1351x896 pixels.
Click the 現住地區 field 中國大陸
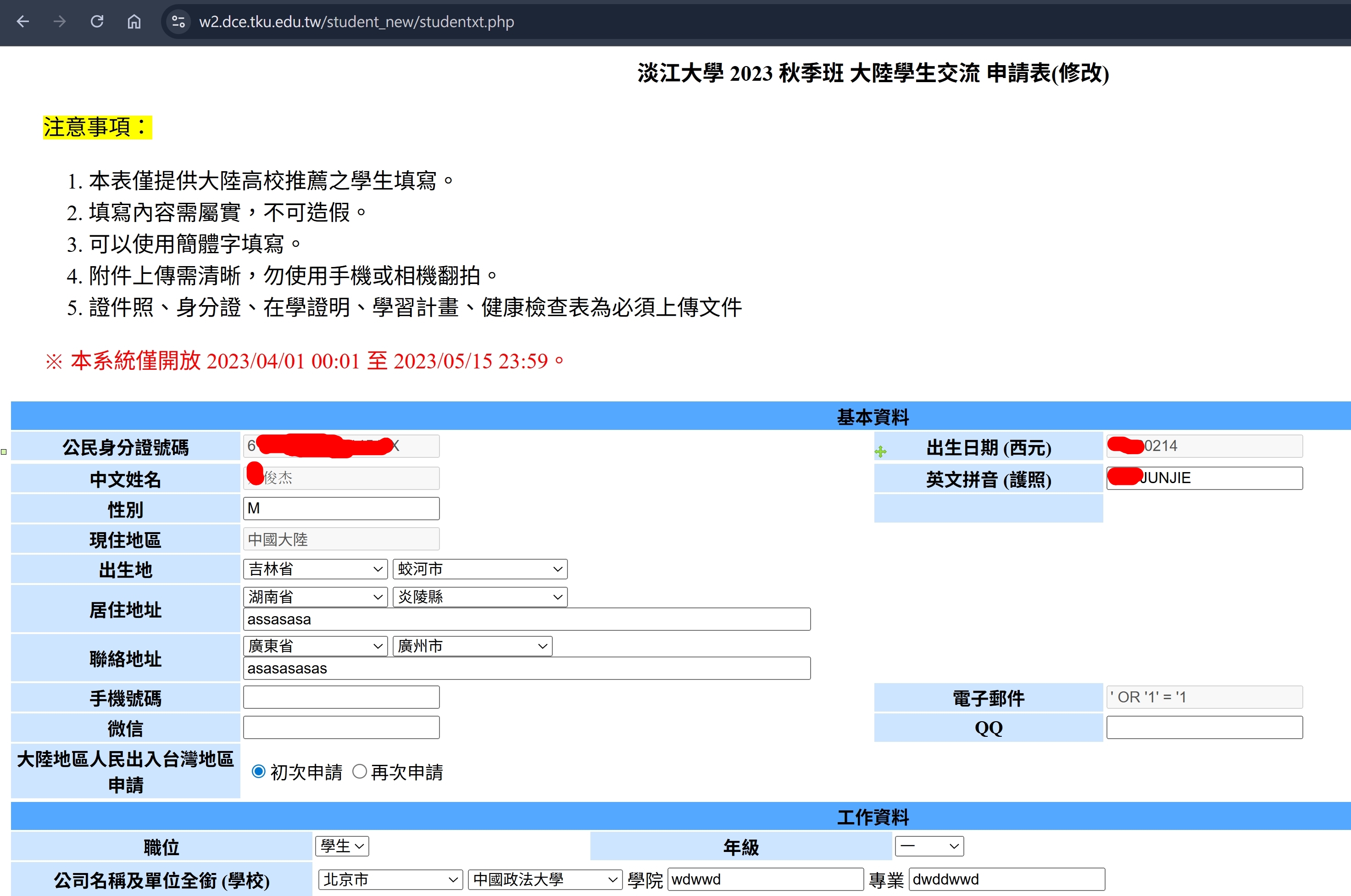(x=341, y=539)
